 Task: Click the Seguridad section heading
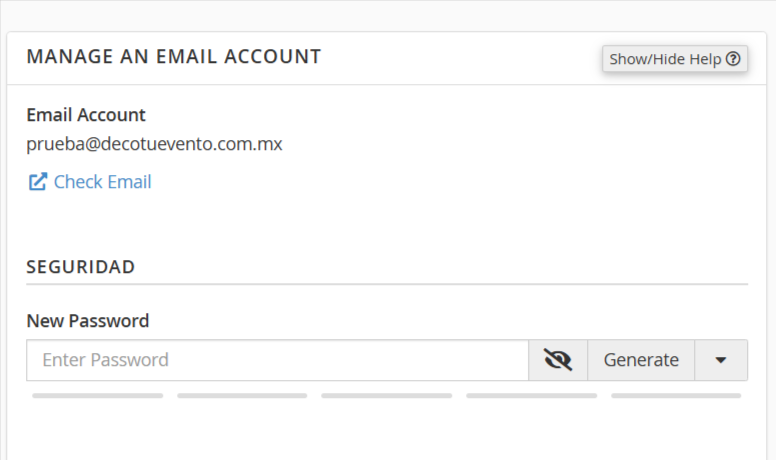(81, 267)
